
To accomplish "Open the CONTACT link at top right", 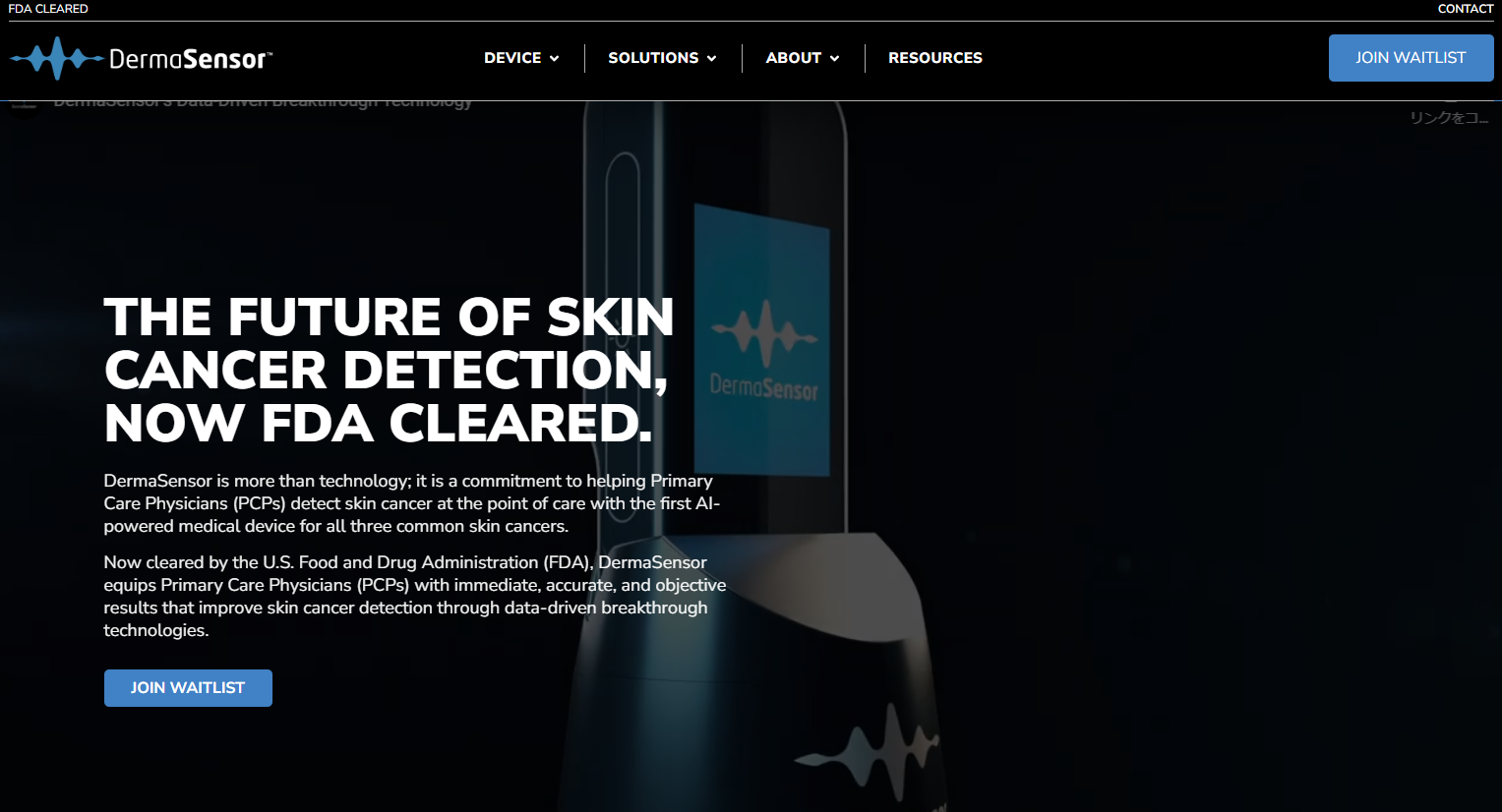I will click(1466, 9).
